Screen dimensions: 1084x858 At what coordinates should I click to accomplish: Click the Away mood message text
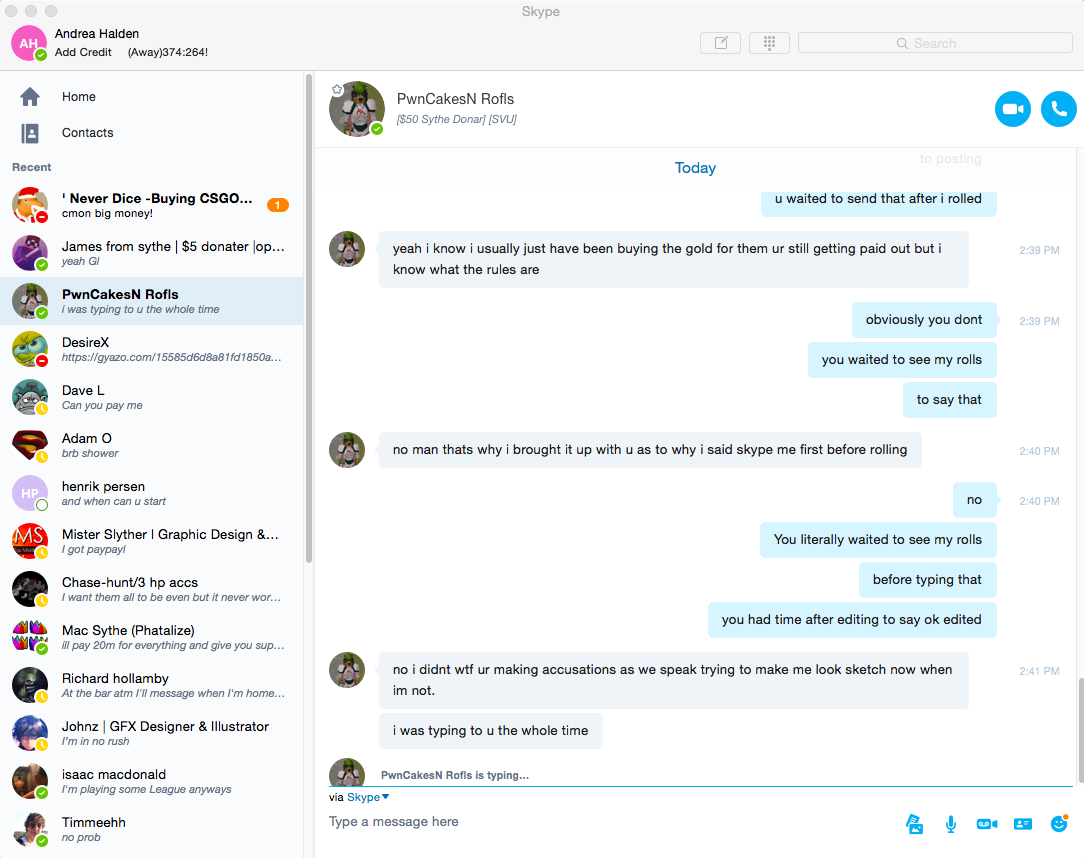[168, 52]
